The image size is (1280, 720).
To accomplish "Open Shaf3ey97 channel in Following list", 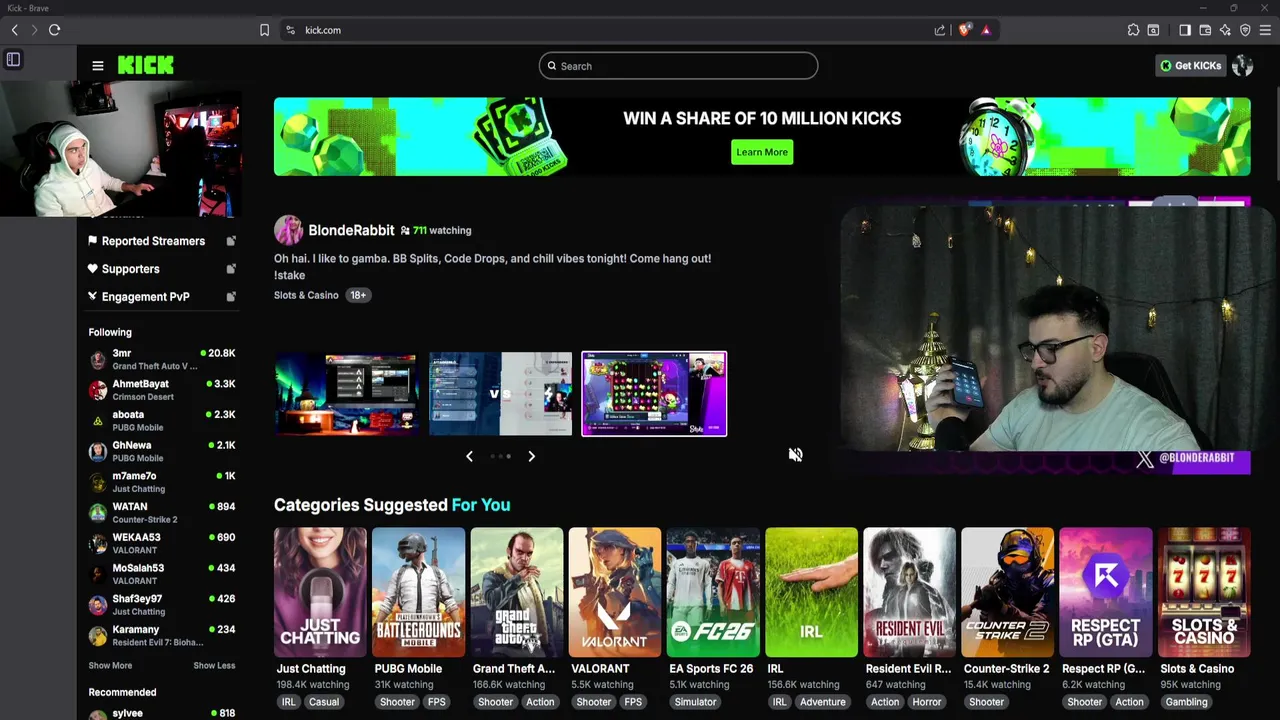I will tap(161, 605).
